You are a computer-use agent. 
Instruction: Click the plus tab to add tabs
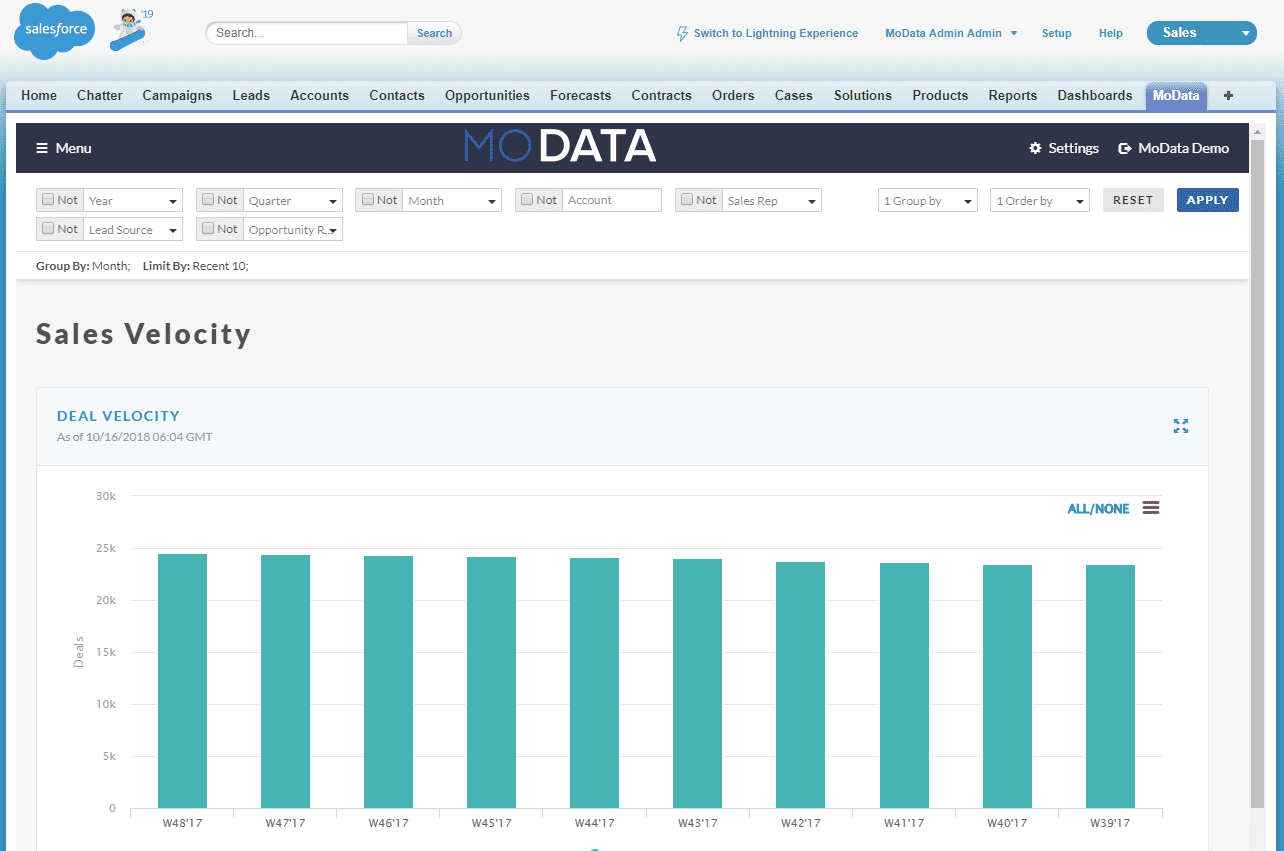(x=1229, y=96)
